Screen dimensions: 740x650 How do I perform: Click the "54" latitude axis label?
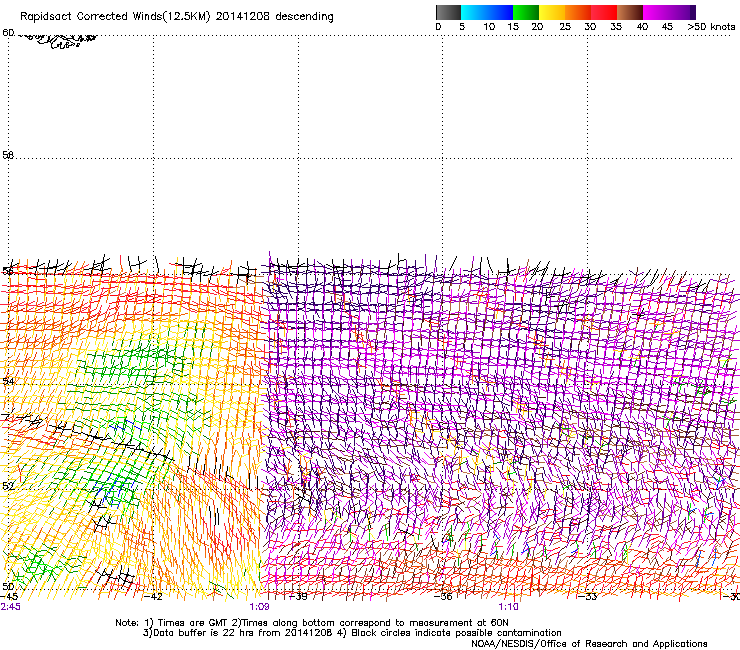coord(8,381)
